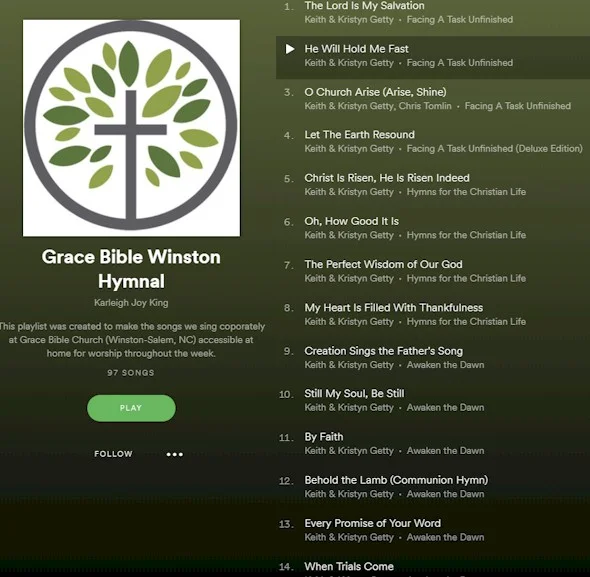Image resolution: width=590 pixels, height=577 pixels.
Task: Select track Let The Earth Resound
Action: (359, 135)
